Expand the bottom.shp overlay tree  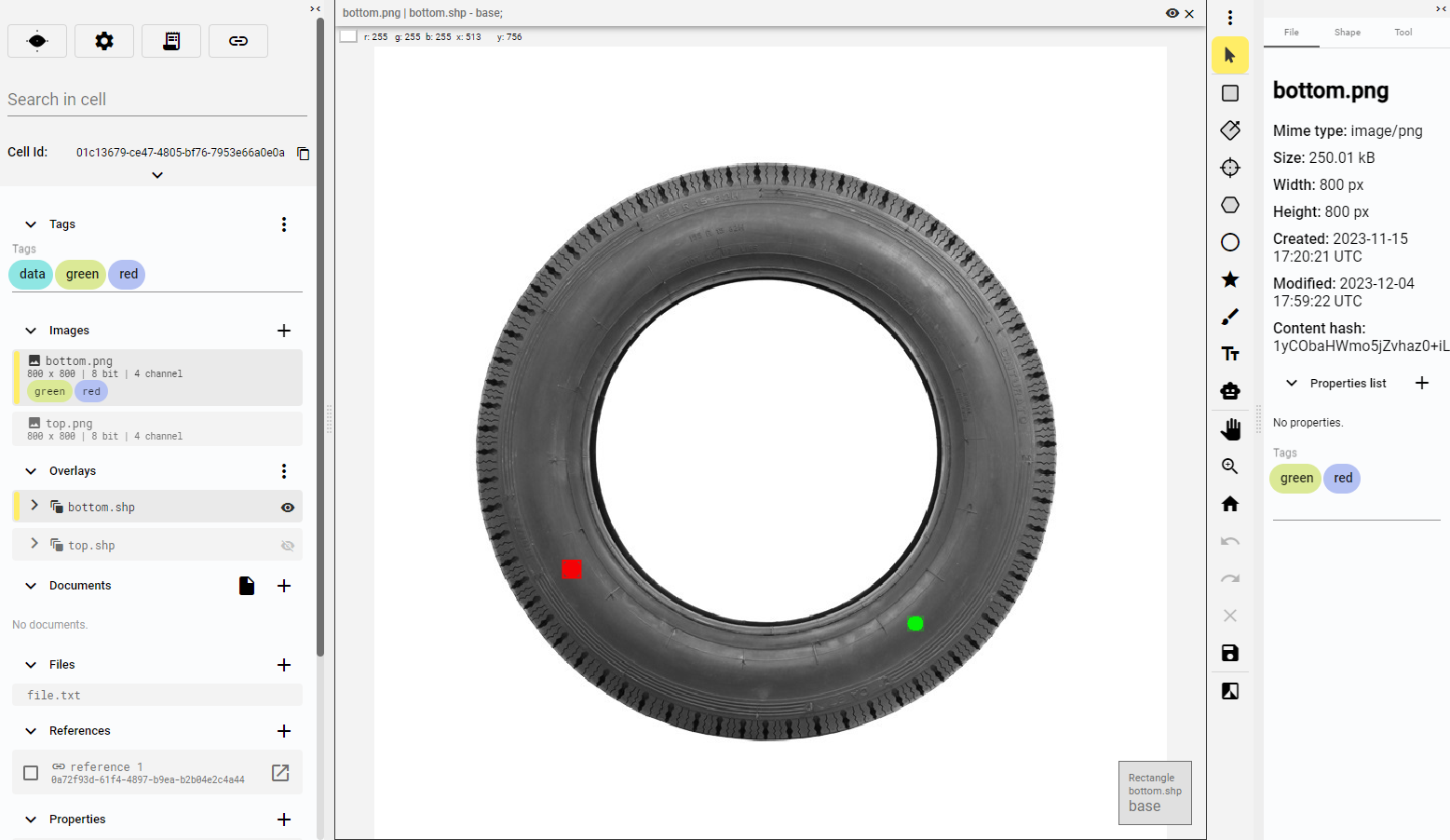(34, 506)
